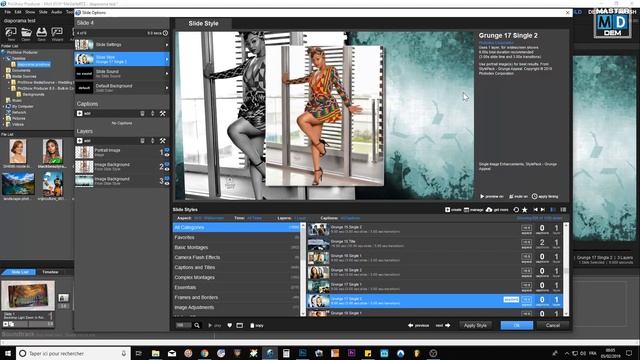Image resolution: width=640 pixels, height=360 pixels.
Task: Open the Aspect filter dropdown
Action: [209, 218]
